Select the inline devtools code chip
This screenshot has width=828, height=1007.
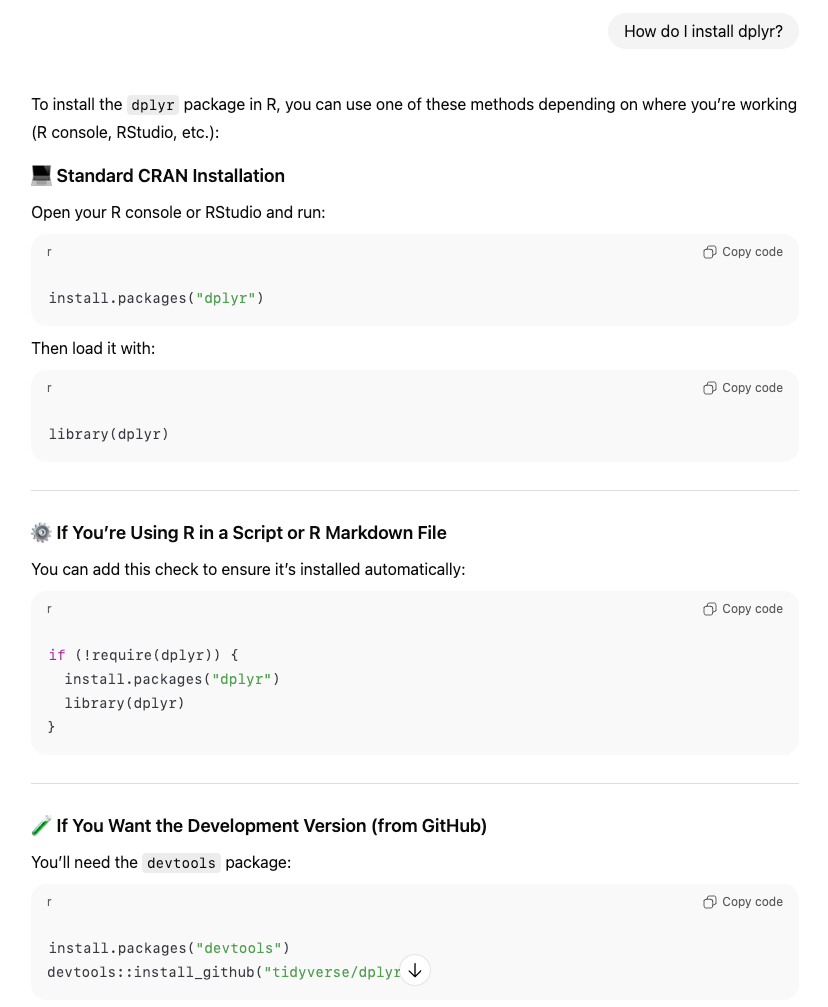[181, 862]
